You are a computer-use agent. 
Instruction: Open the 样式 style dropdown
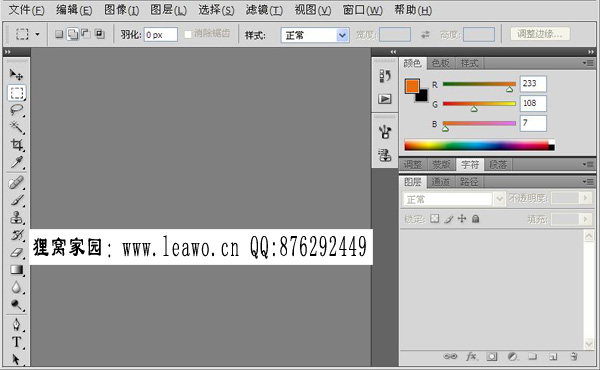click(315, 35)
